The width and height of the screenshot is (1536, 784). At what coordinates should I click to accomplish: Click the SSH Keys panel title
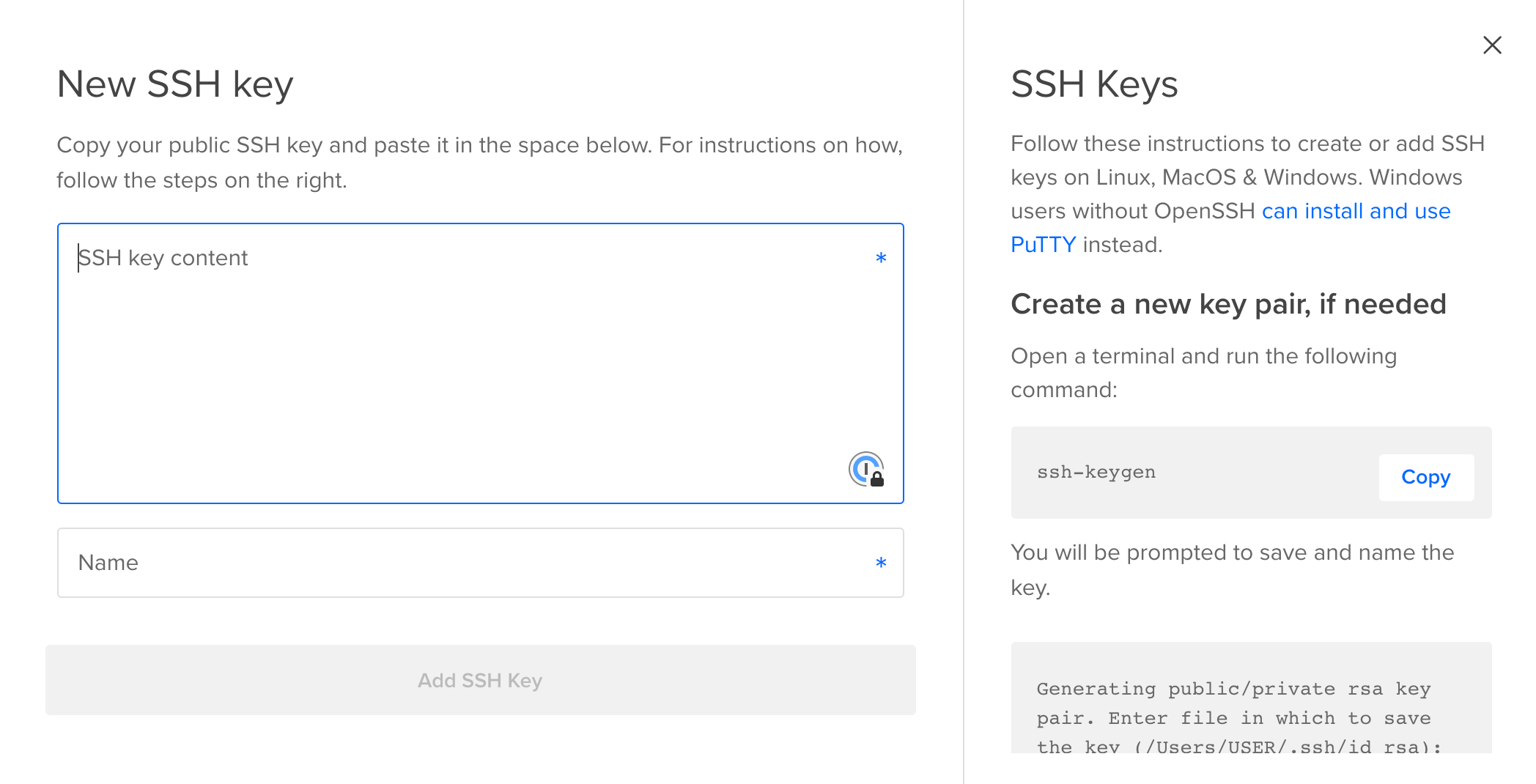coord(1094,84)
